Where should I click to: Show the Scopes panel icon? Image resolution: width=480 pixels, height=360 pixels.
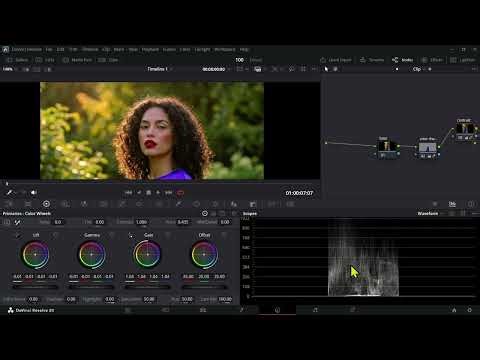pyautogui.click(x=452, y=204)
